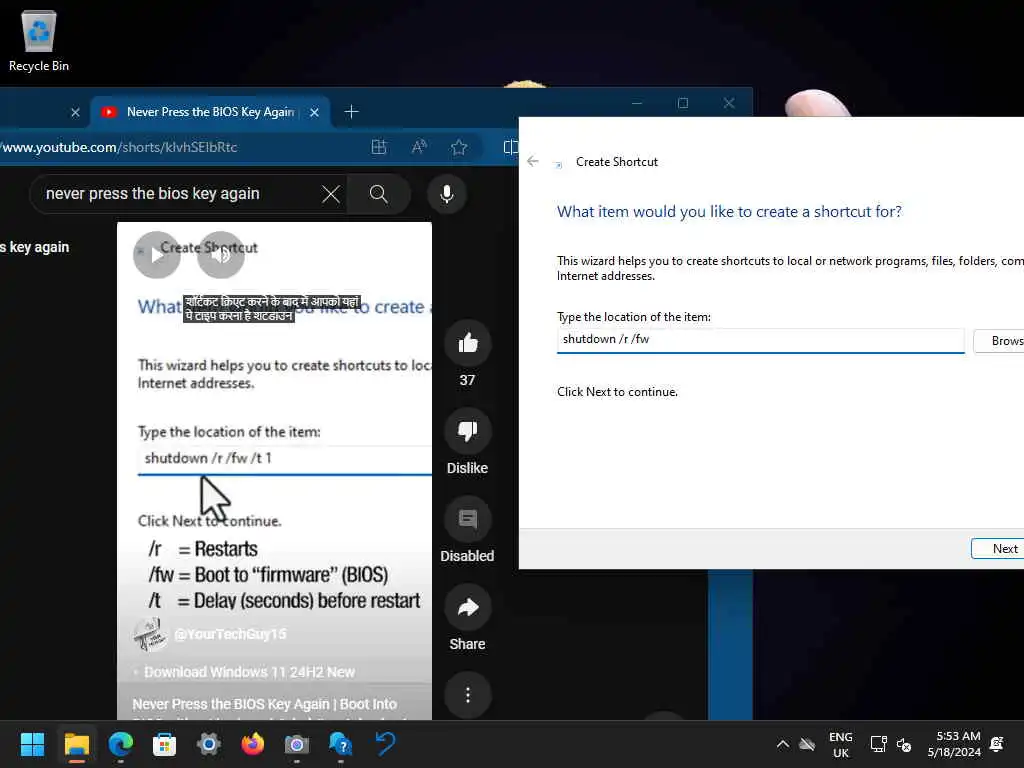Like the short with thumbs up
The image size is (1024, 768).
[468, 343]
